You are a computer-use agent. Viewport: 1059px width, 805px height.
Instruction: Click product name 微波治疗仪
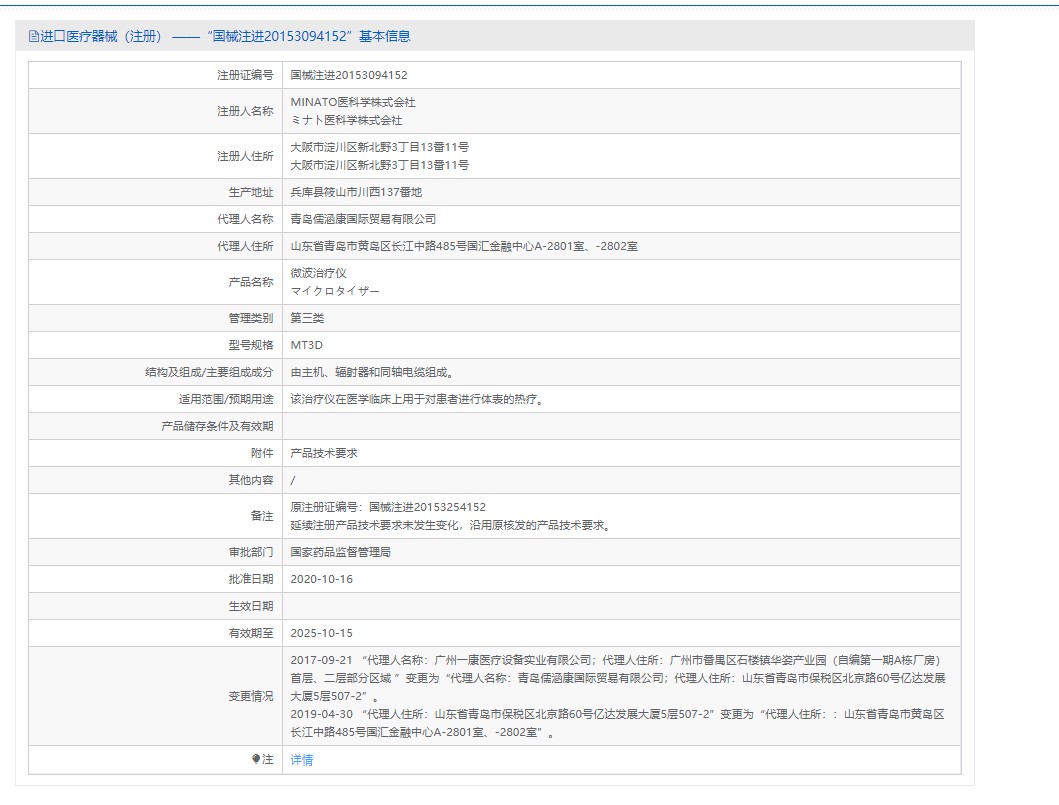(318, 273)
